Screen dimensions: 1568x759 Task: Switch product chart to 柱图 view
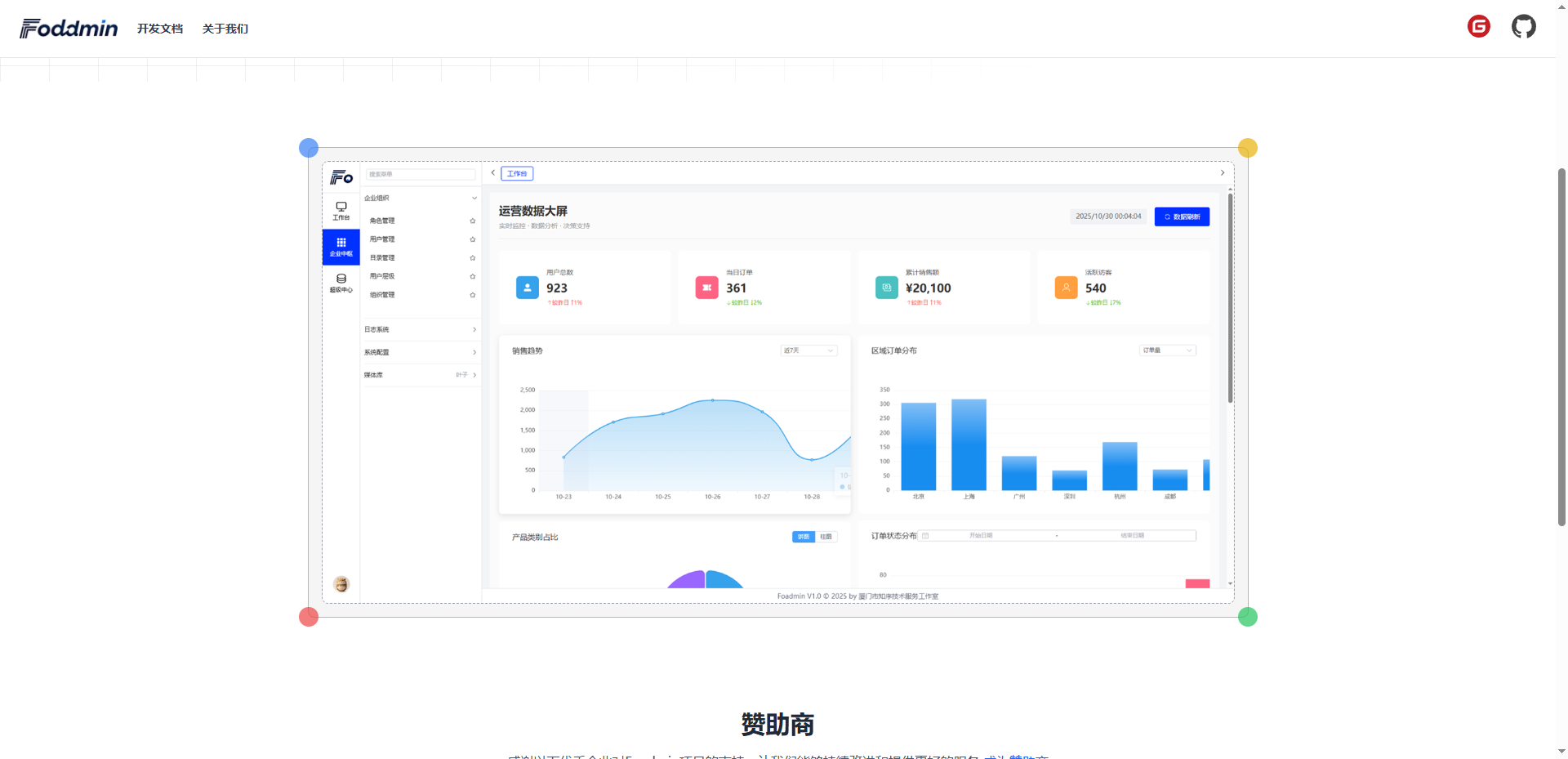[x=826, y=537]
